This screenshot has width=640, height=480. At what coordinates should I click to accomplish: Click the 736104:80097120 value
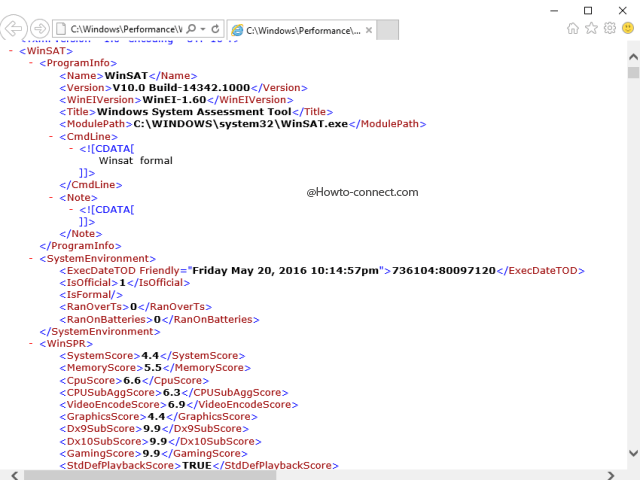pos(444,271)
